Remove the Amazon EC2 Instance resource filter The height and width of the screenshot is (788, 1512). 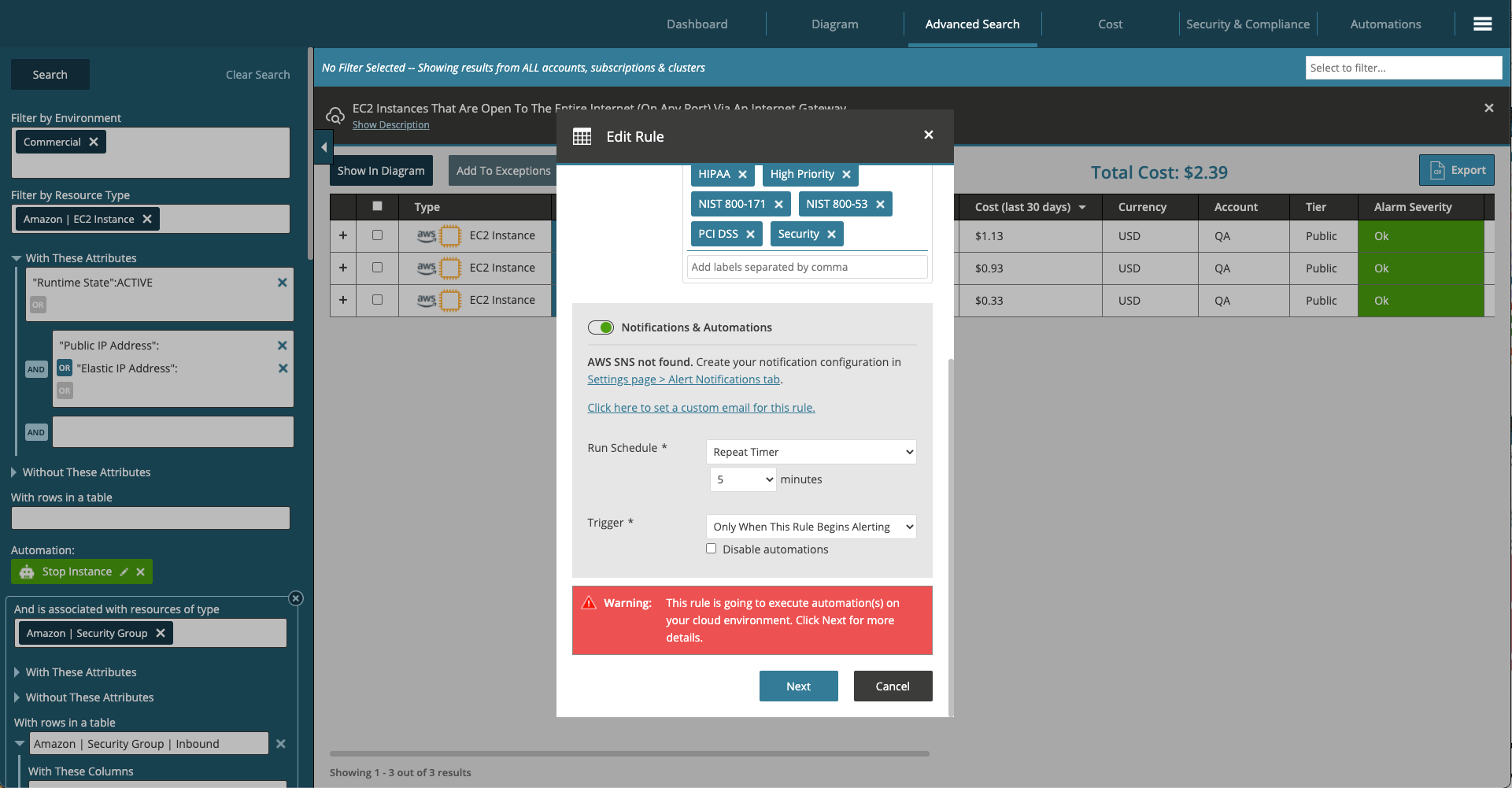pos(147,219)
